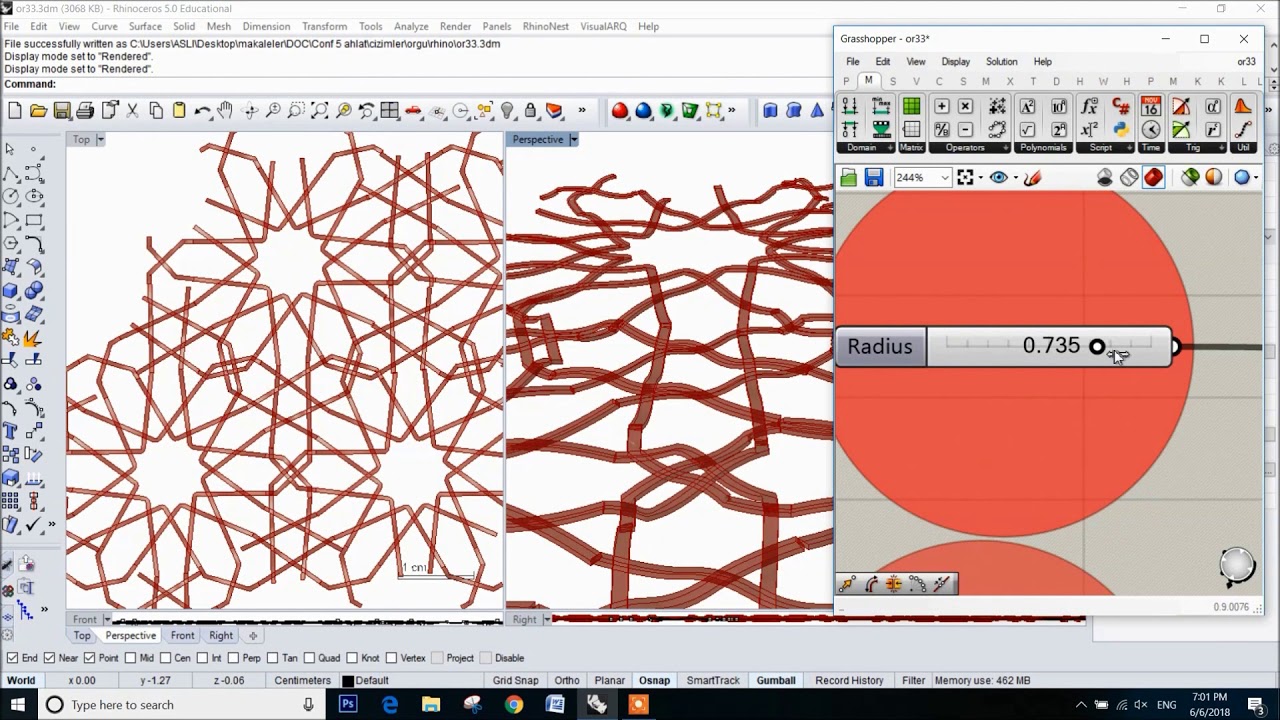Viewport: 1280px width, 720px height.
Task: Expand the Operators panel in Grasshopper ribbon
Action: coord(1005,148)
